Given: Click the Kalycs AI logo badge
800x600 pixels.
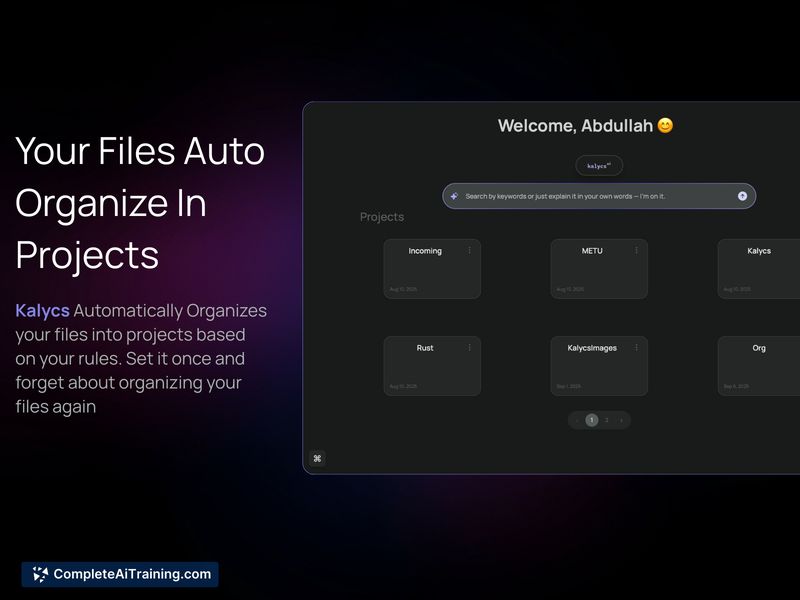Looking at the screenshot, I should (x=599, y=166).
